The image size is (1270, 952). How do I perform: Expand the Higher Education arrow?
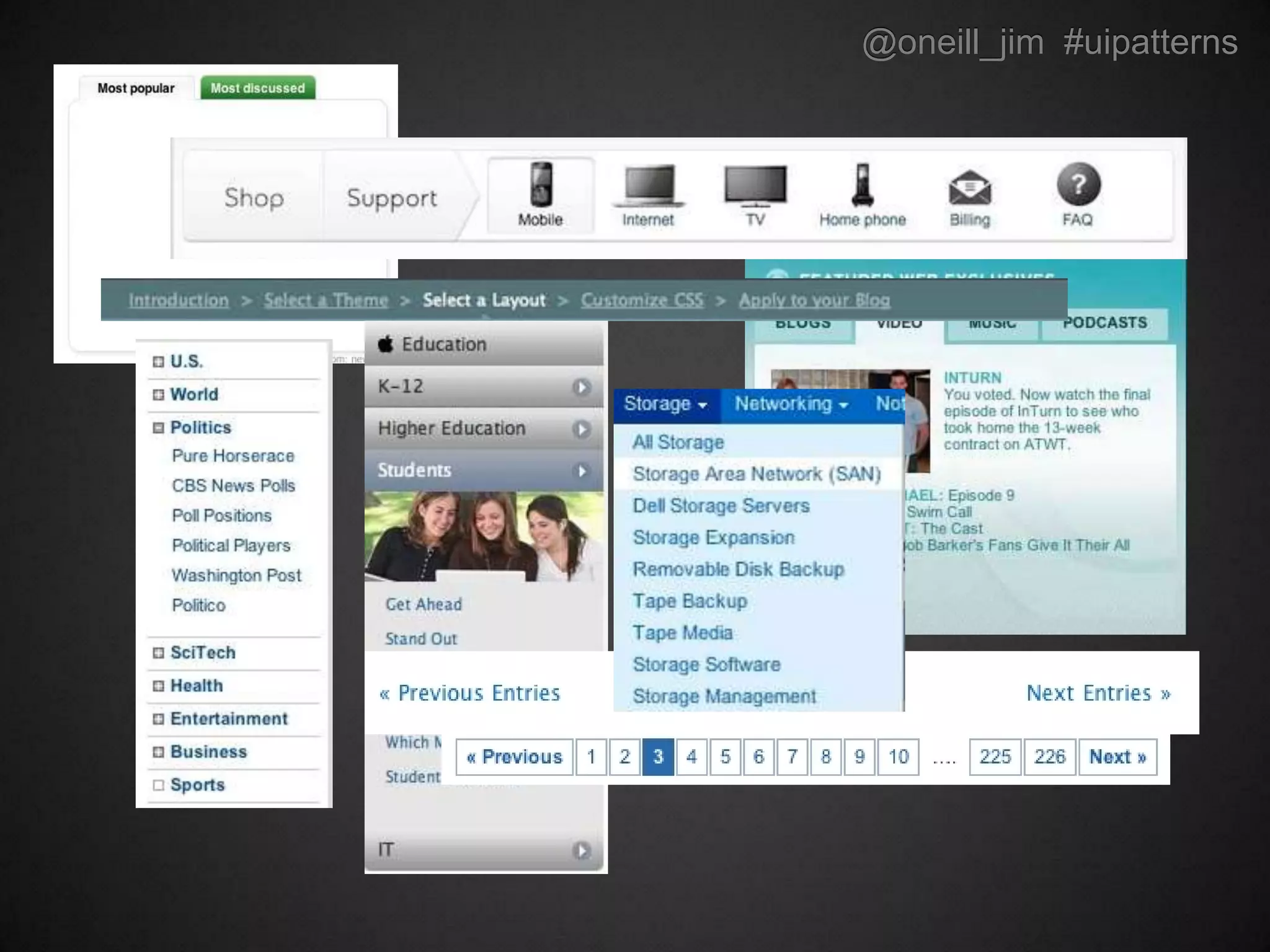581,429
